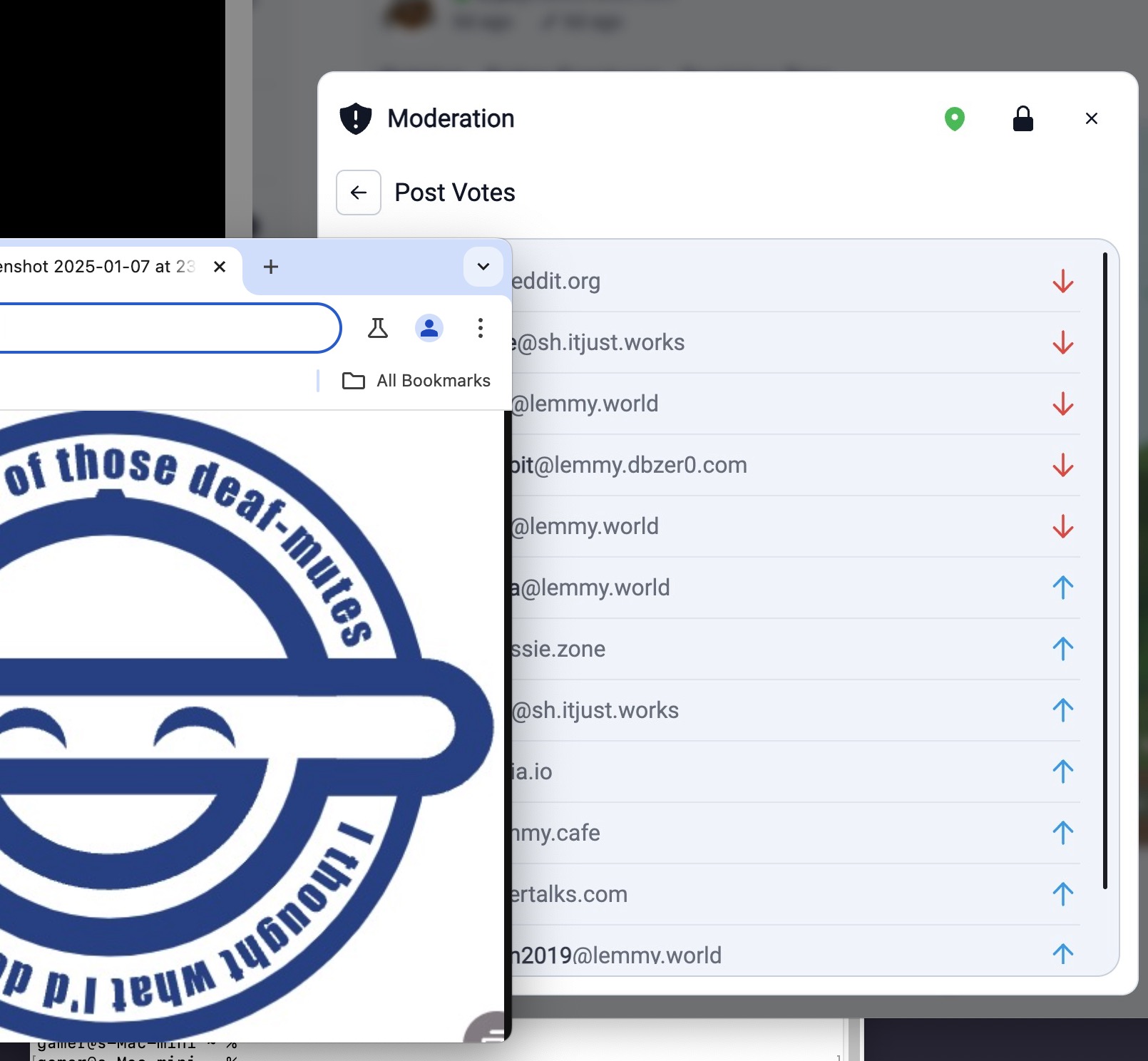Click the downvote arrow for eddit.org row
The image size is (1148, 1061).
[1062, 281]
